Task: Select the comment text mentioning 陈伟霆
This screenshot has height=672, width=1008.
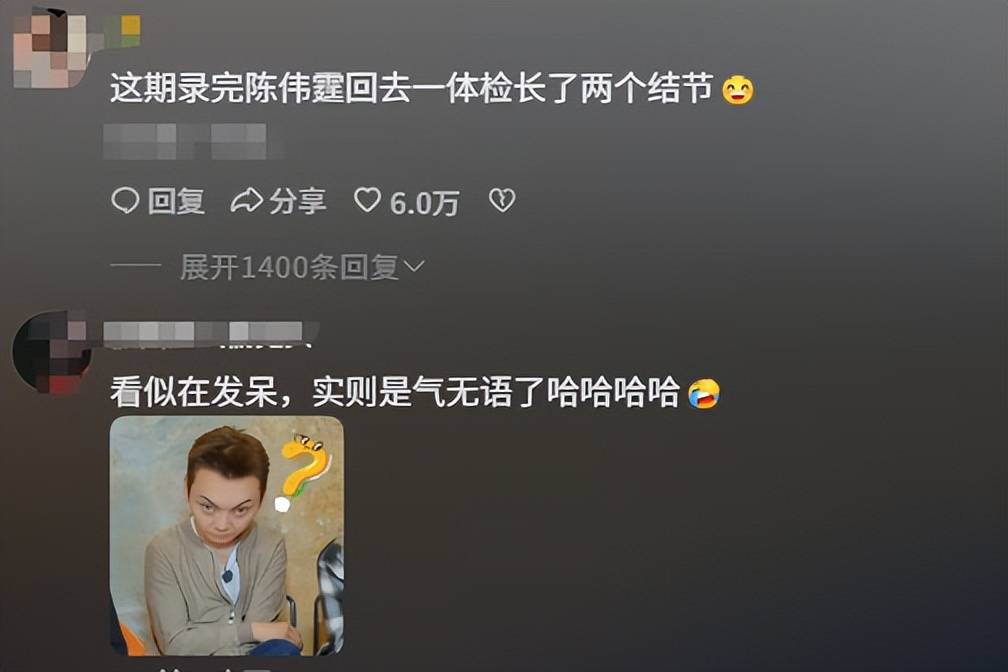Action: pyautogui.click(x=411, y=87)
